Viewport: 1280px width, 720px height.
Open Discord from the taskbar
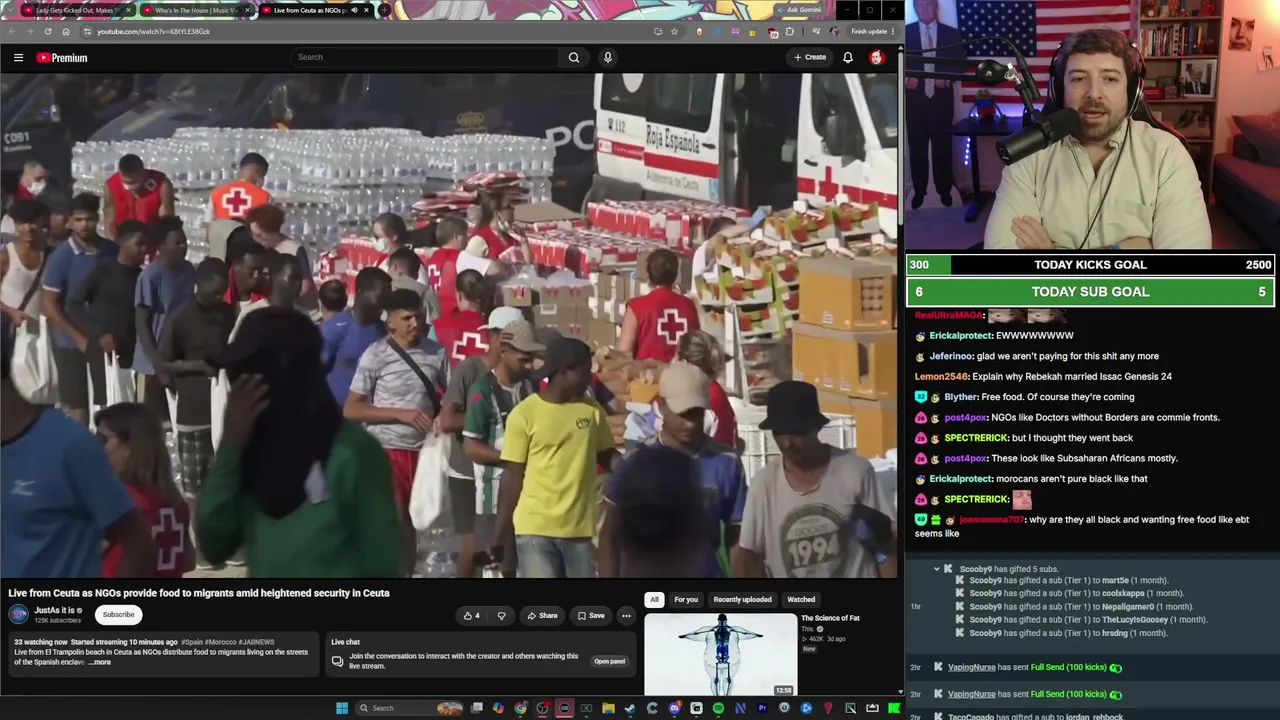pyautogui.click(x=674, y=708)
